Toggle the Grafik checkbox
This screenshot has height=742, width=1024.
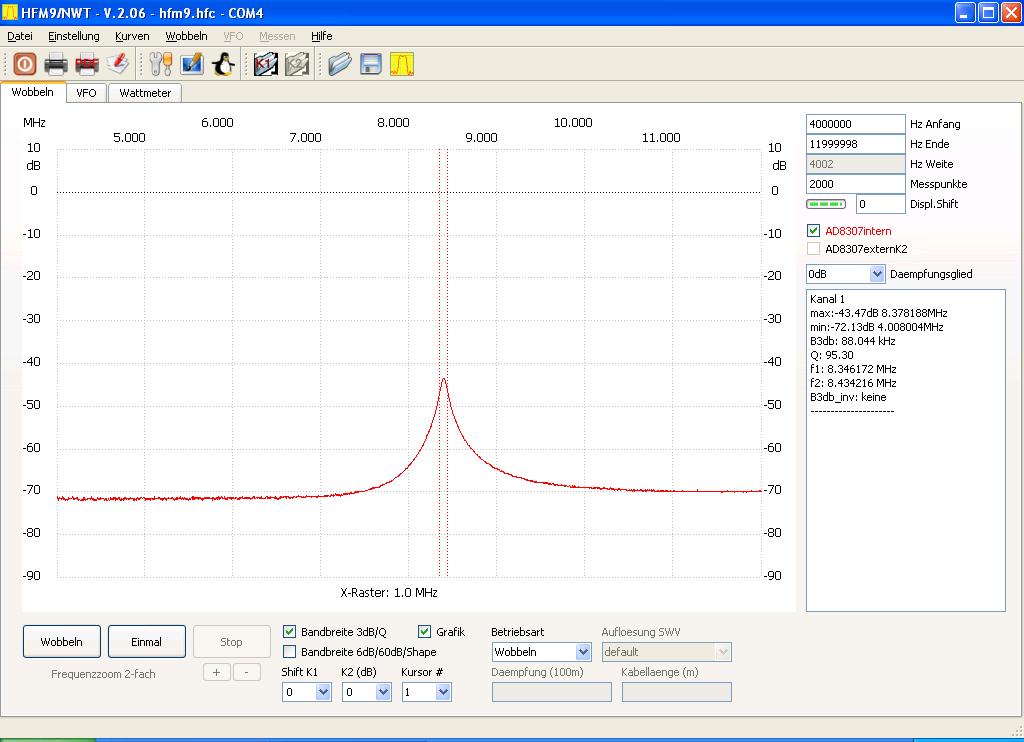point(424,632)
